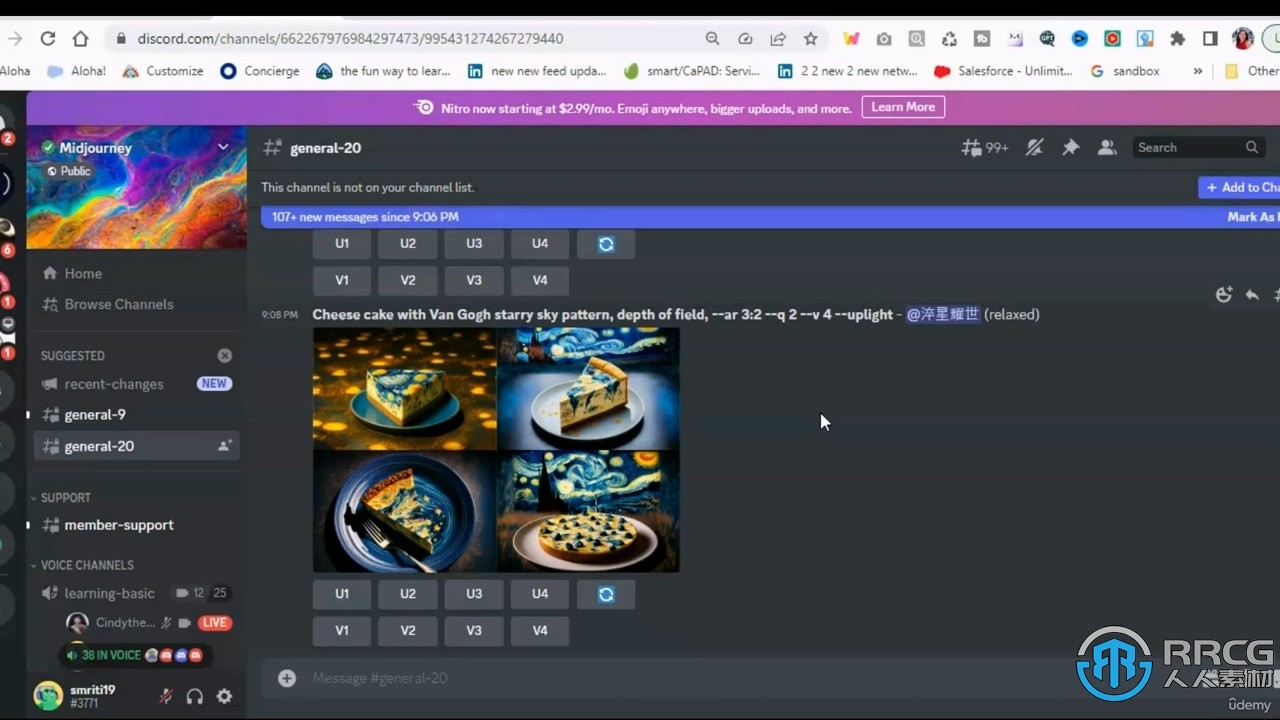This screenshot has width=1280, height=720.
Task: Open the sandbox bookmark
Action: 1125,71
